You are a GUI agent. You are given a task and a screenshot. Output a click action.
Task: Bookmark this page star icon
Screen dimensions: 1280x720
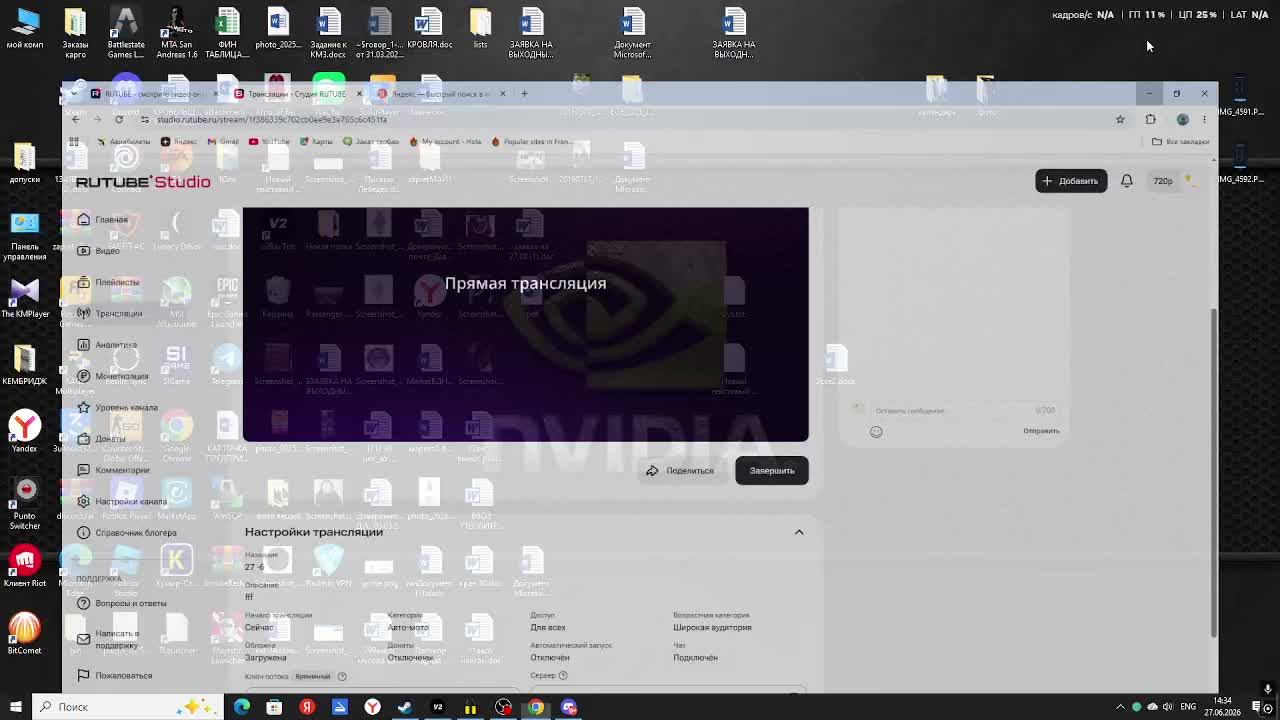click(1120, 119)
